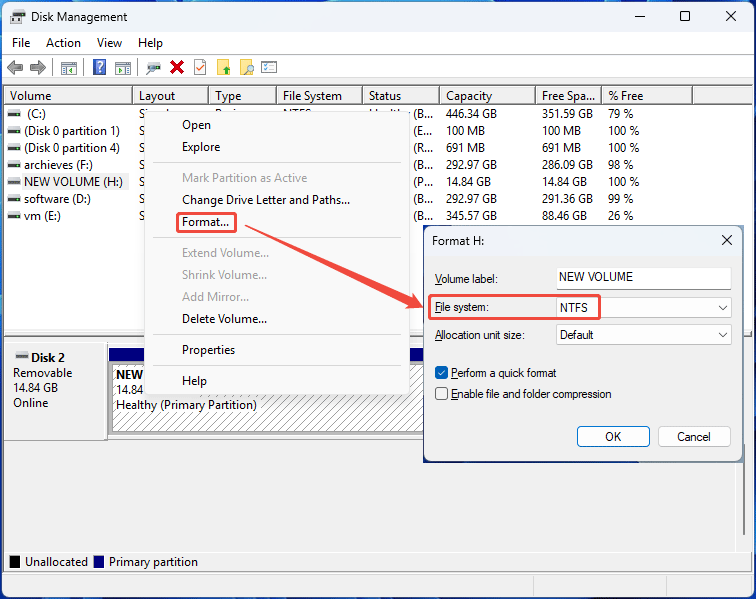Click the folder with magnifier toolbar icon
Image resolution: width=756 pixels, height=599 pixels.
tap(246, 68)
